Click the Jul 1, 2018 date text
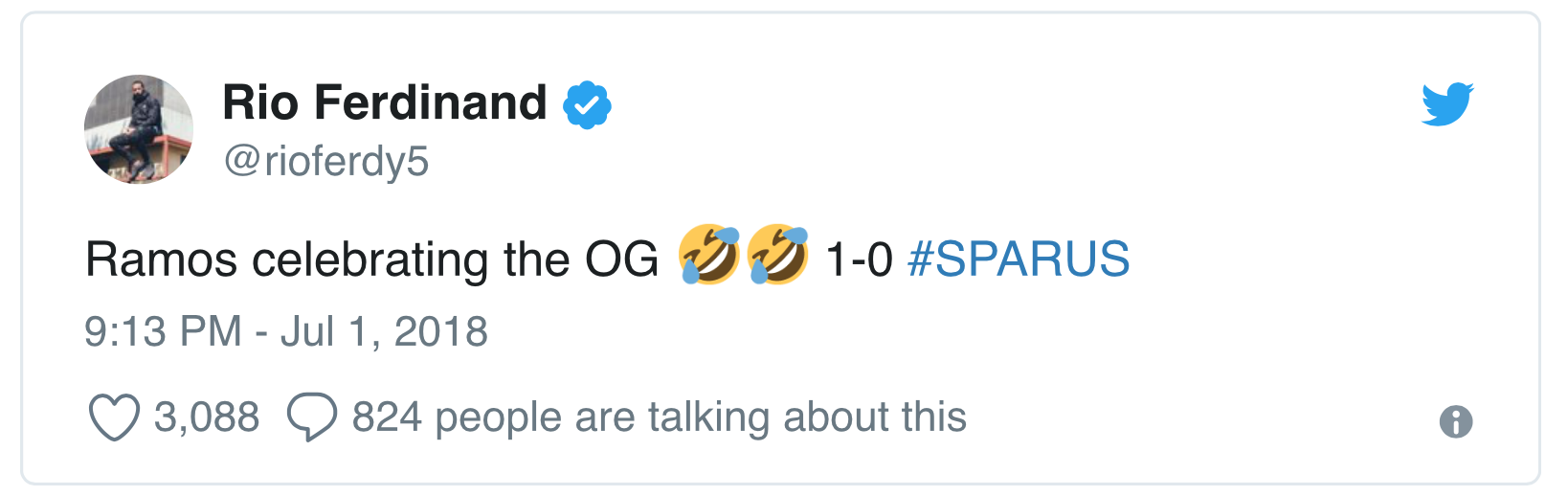 click(384, 332)
